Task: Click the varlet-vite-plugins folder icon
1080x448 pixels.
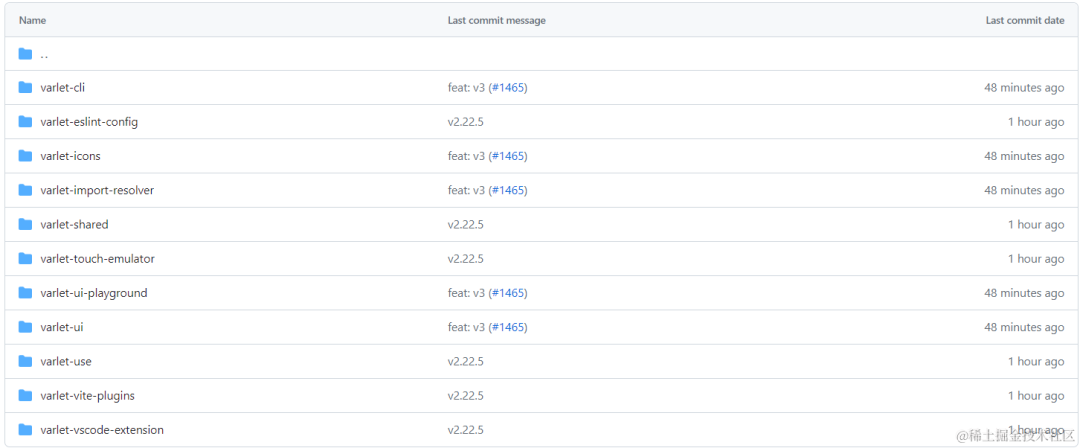Action: [25, 396]
